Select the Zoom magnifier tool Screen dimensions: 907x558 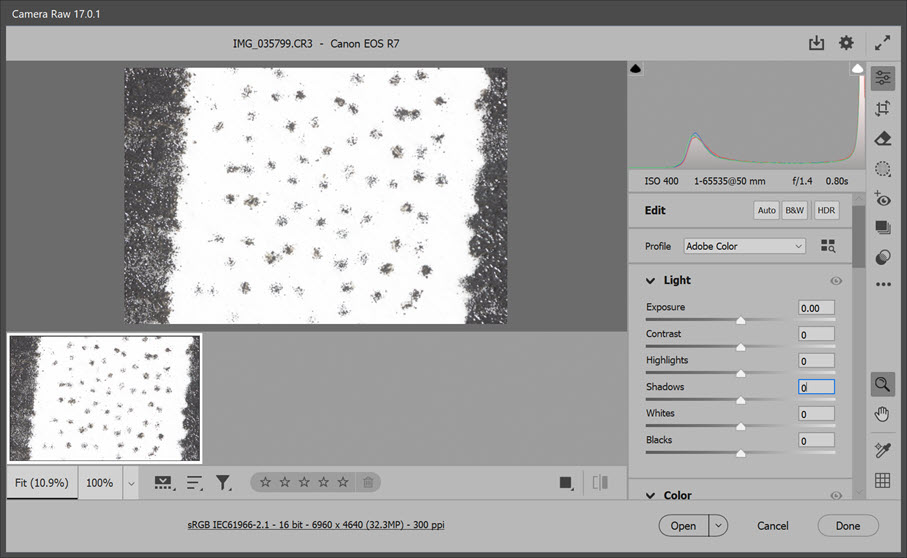(x=883, y=384)
